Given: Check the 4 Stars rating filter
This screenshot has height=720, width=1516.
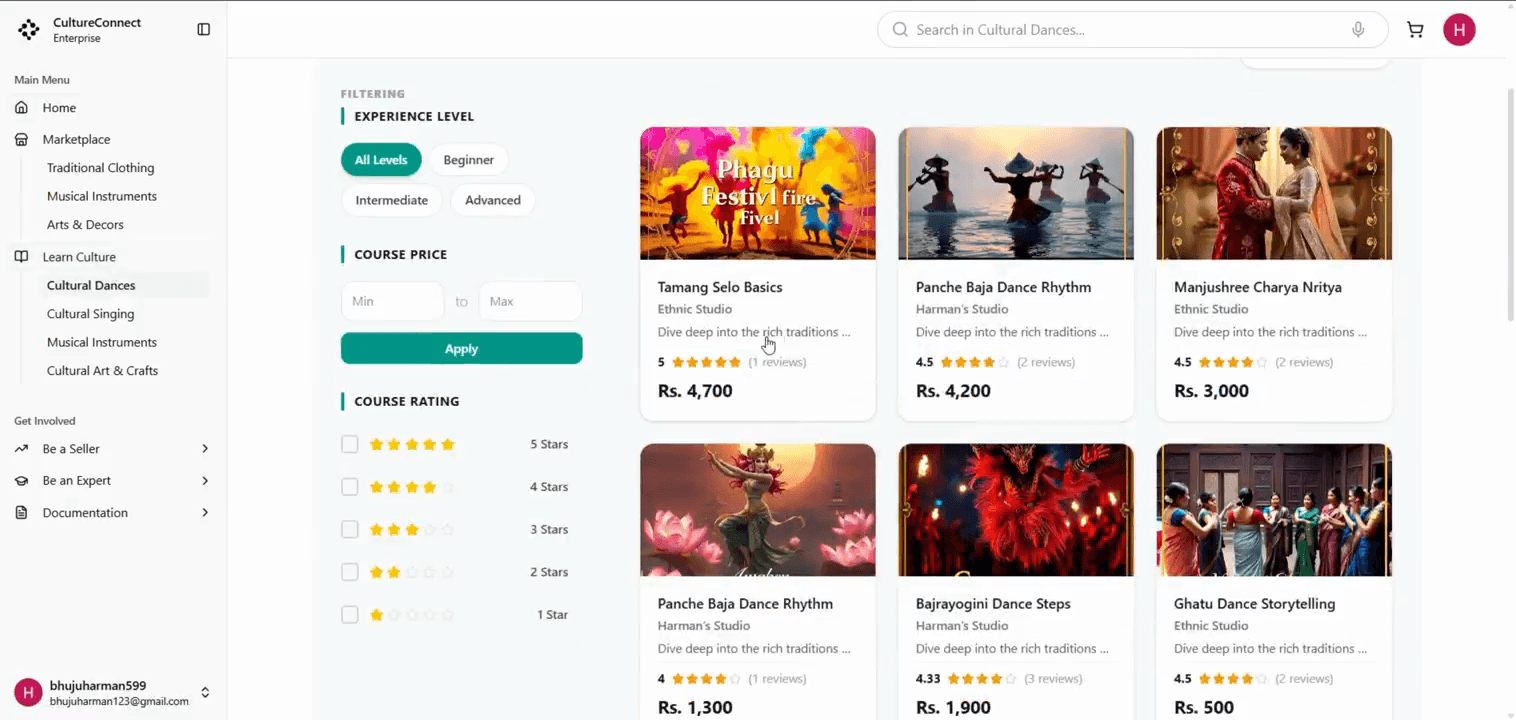Looking at the screenshot, I should pyautogui.click(x=349, y=487).
